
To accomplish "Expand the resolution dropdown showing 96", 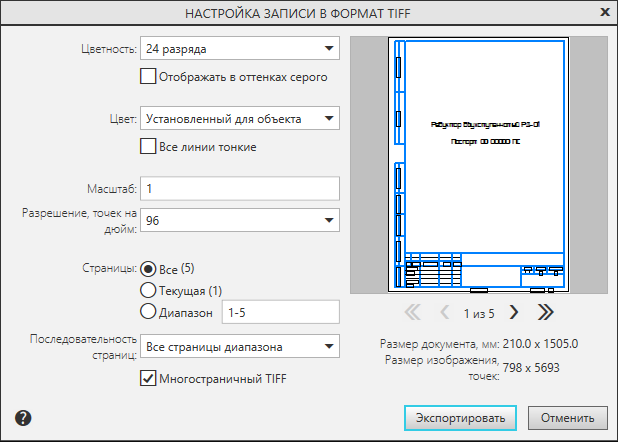I will 240,220.
